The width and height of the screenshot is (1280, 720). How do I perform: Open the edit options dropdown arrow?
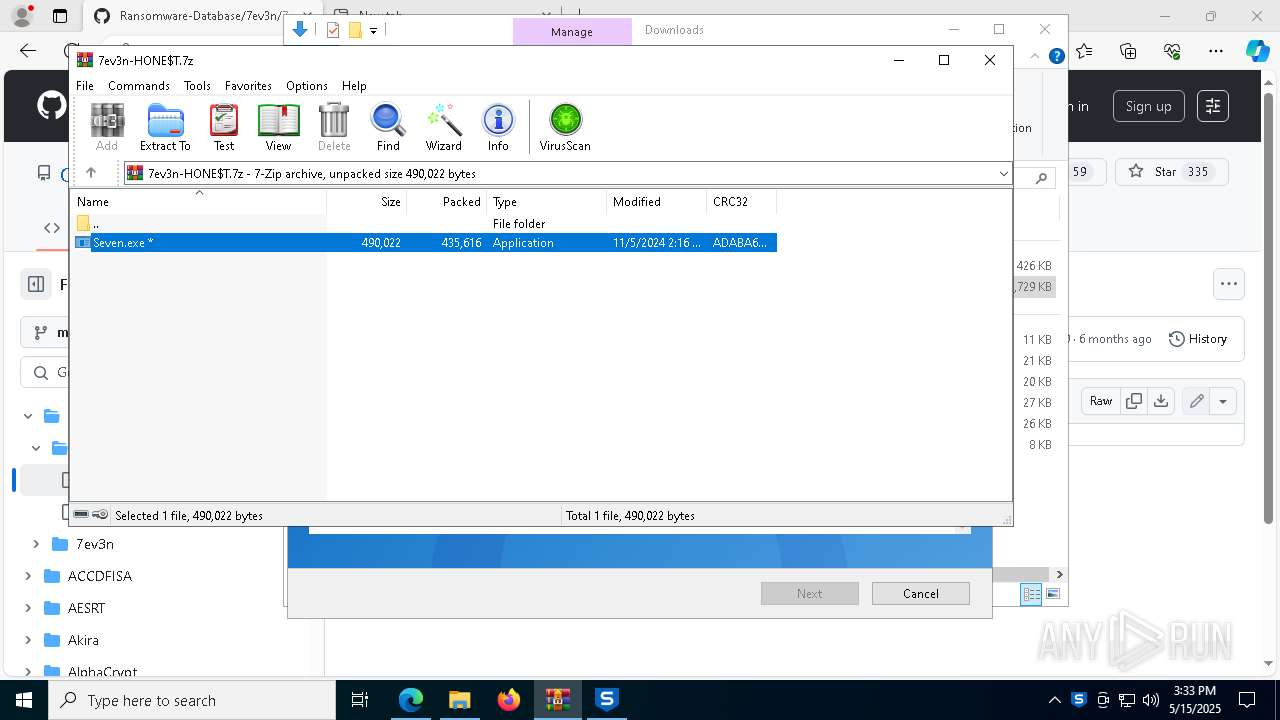(x=1223, y=401)
